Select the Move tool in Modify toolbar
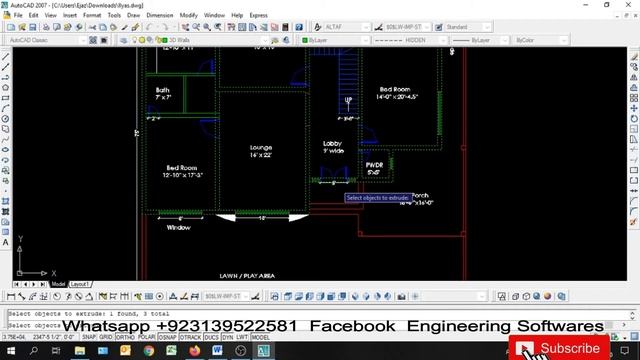This screenshot has height=360, width=640. pyautogui.click(x=634, y=108)
